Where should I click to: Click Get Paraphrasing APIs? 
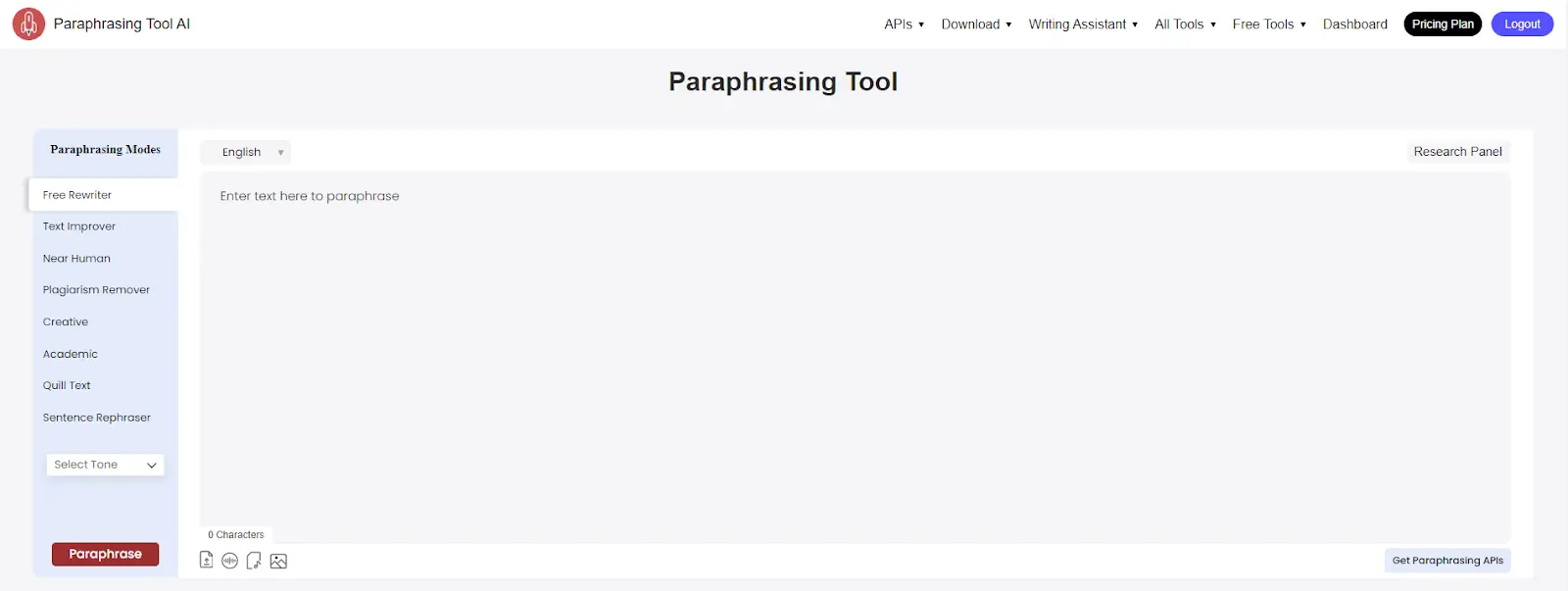click(x=1447, y=561)
